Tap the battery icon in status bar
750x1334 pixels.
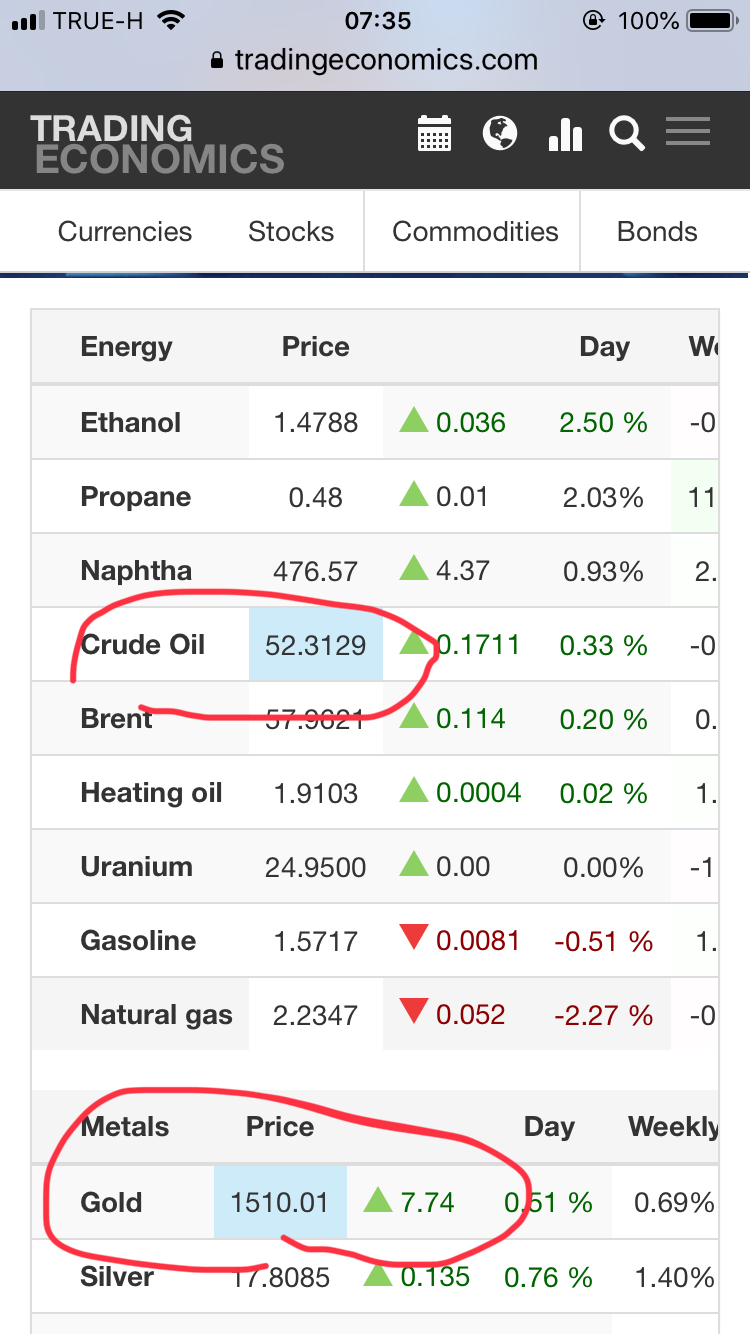(x=711, y=20)
